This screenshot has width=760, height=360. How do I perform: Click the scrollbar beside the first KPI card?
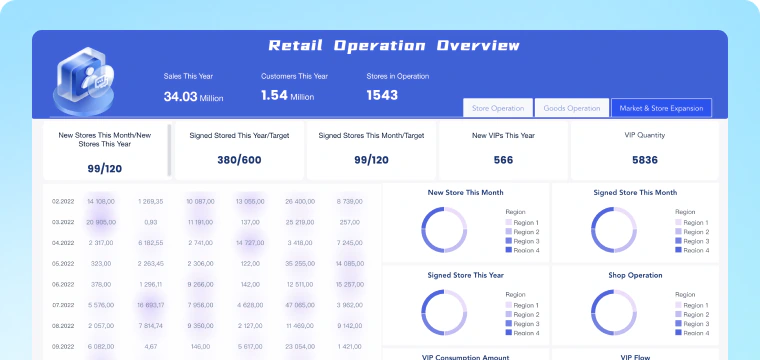(169, 150)
